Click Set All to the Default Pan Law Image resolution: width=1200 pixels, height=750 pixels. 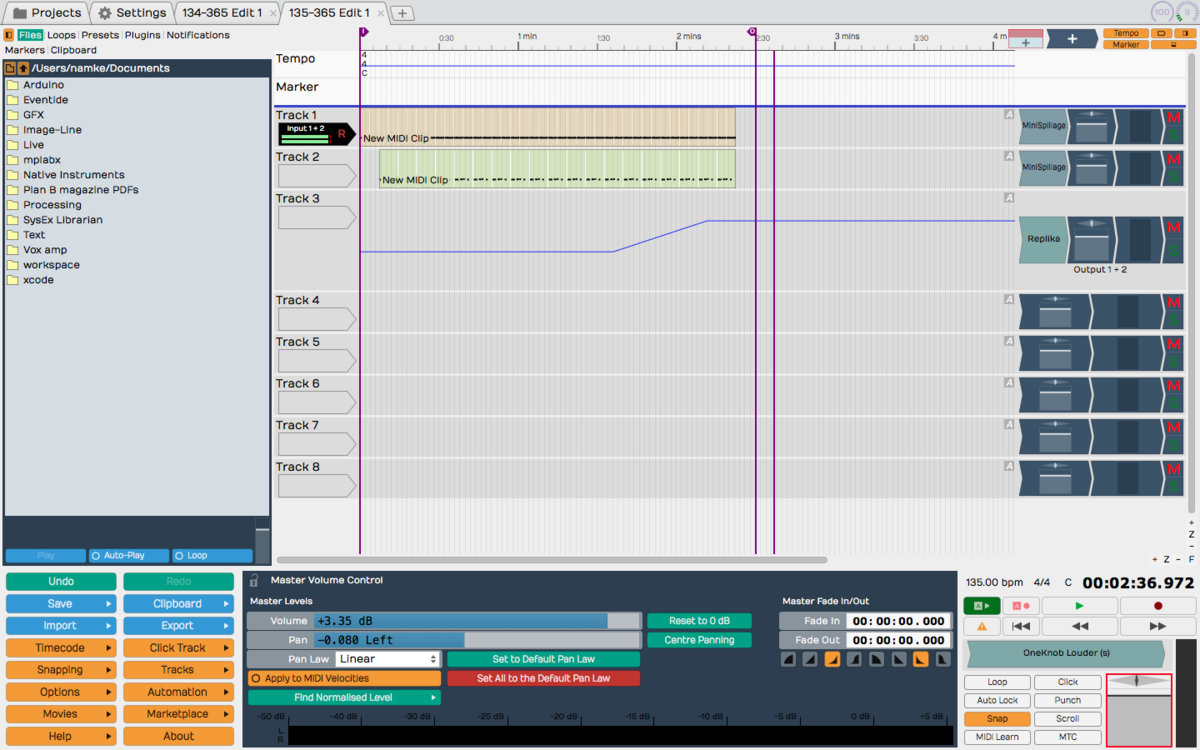[543, 678]
